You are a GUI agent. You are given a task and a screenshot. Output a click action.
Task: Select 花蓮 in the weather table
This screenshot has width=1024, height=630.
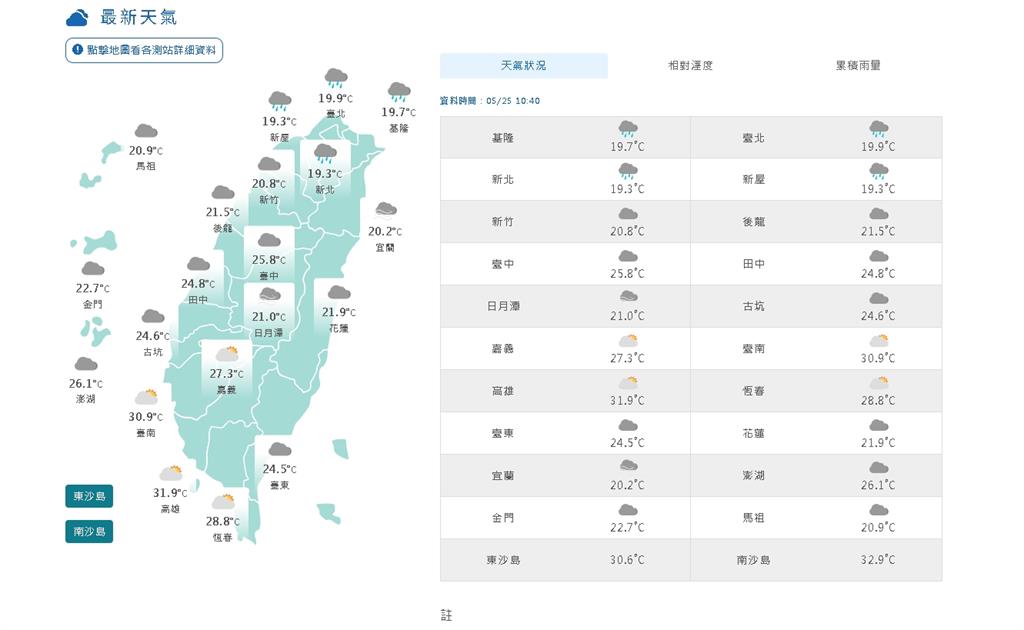pos(753,433)
